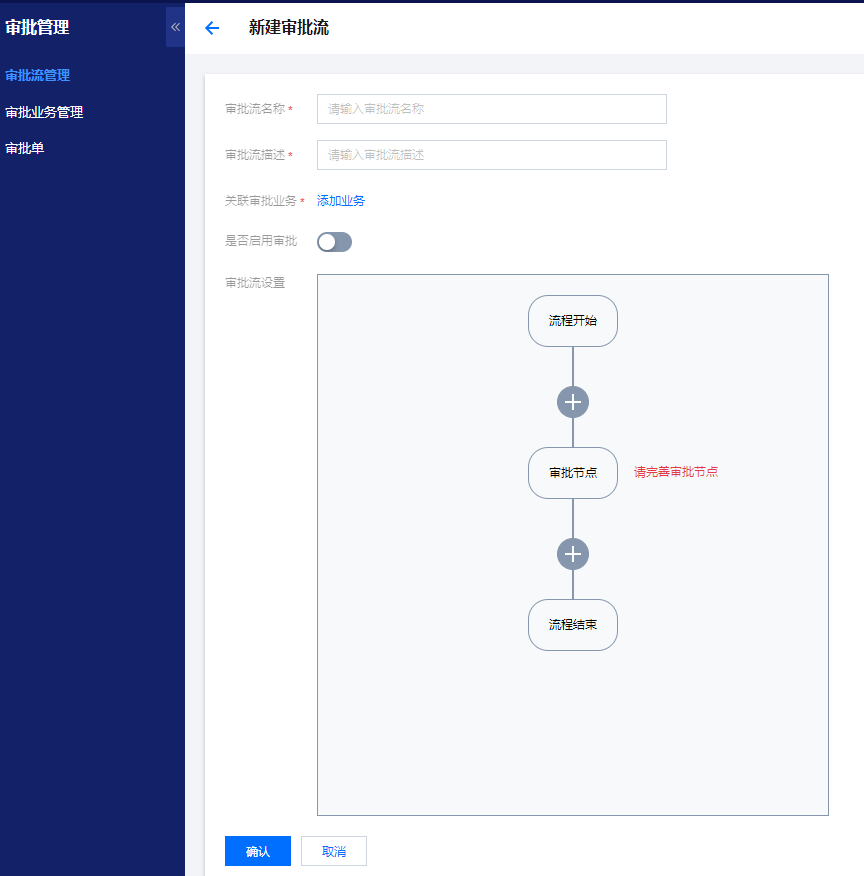Screen dimensions: 864x876
Task: Open the 审批单 sidebar item
Action: 25,148
